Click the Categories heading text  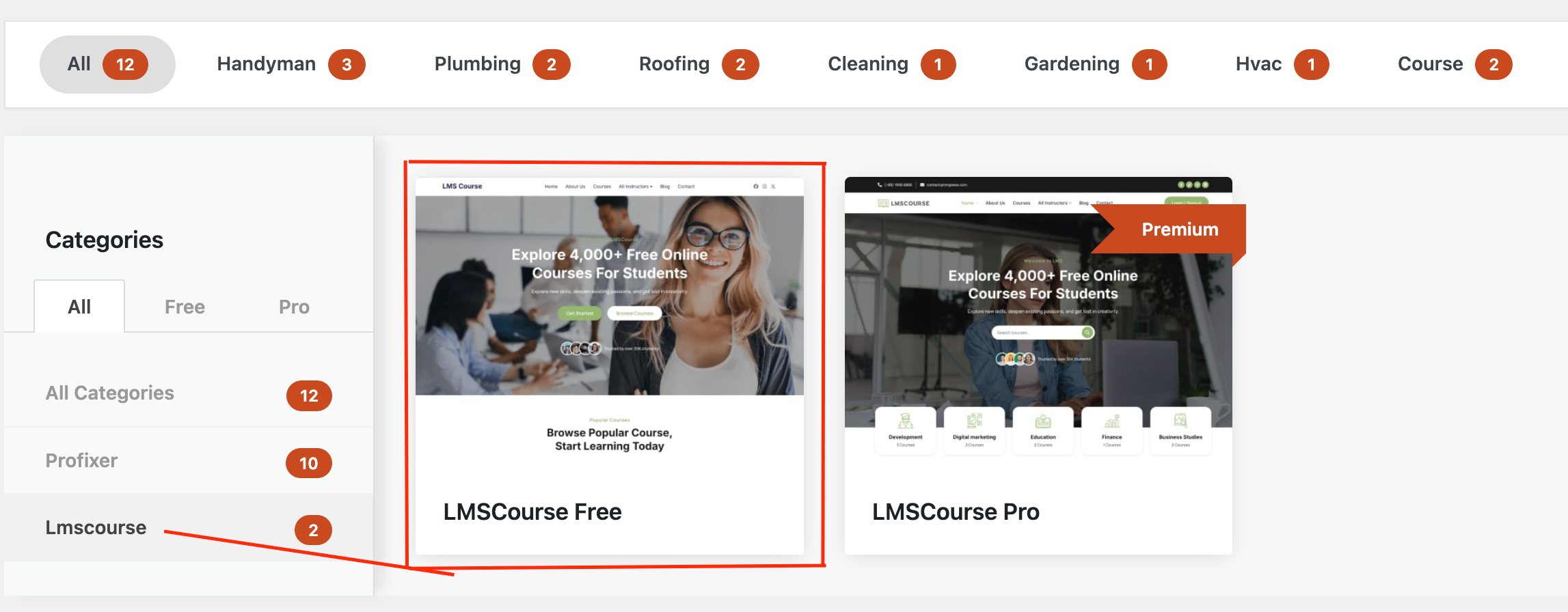click(105, 240)
